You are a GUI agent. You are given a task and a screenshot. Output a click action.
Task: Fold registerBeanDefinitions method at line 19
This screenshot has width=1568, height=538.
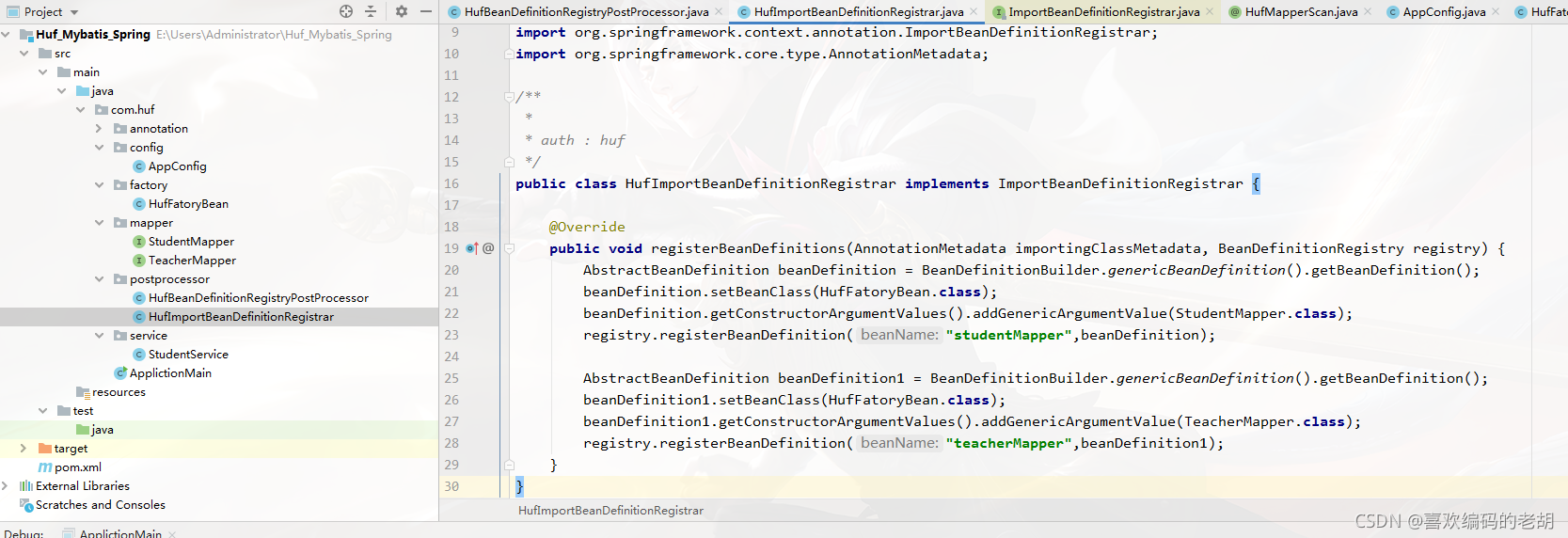coord(509,248)
